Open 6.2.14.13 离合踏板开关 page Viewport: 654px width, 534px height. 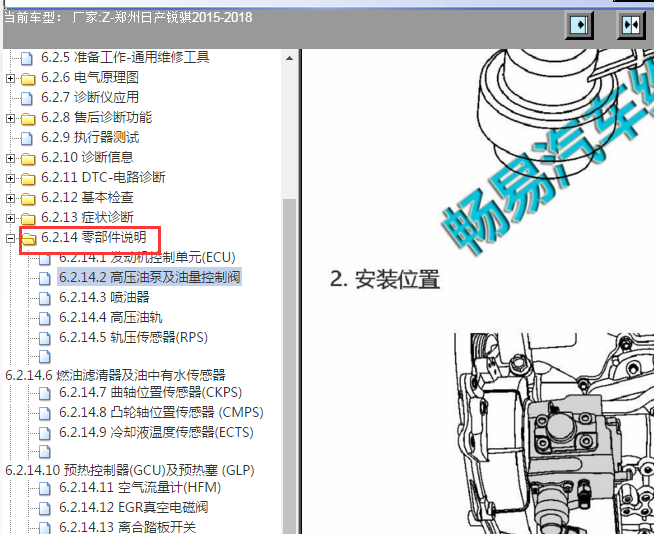coord(127,527)
